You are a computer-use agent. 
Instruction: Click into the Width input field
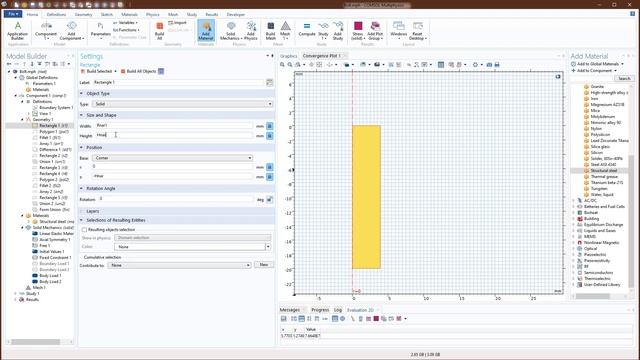coord(174,126)
